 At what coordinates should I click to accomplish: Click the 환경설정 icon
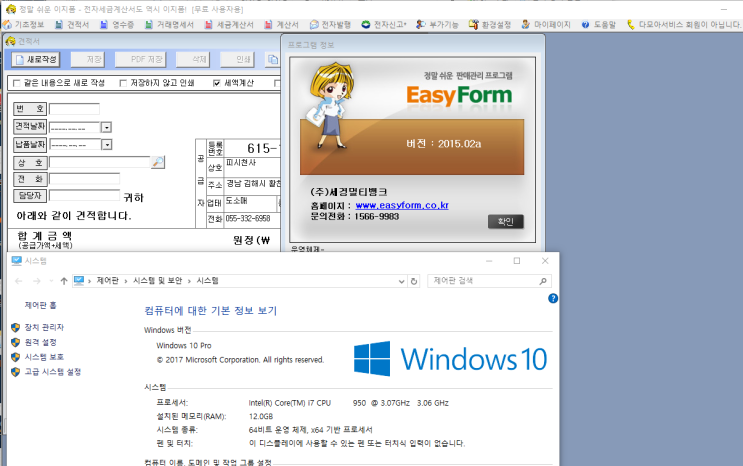point(473,25)
